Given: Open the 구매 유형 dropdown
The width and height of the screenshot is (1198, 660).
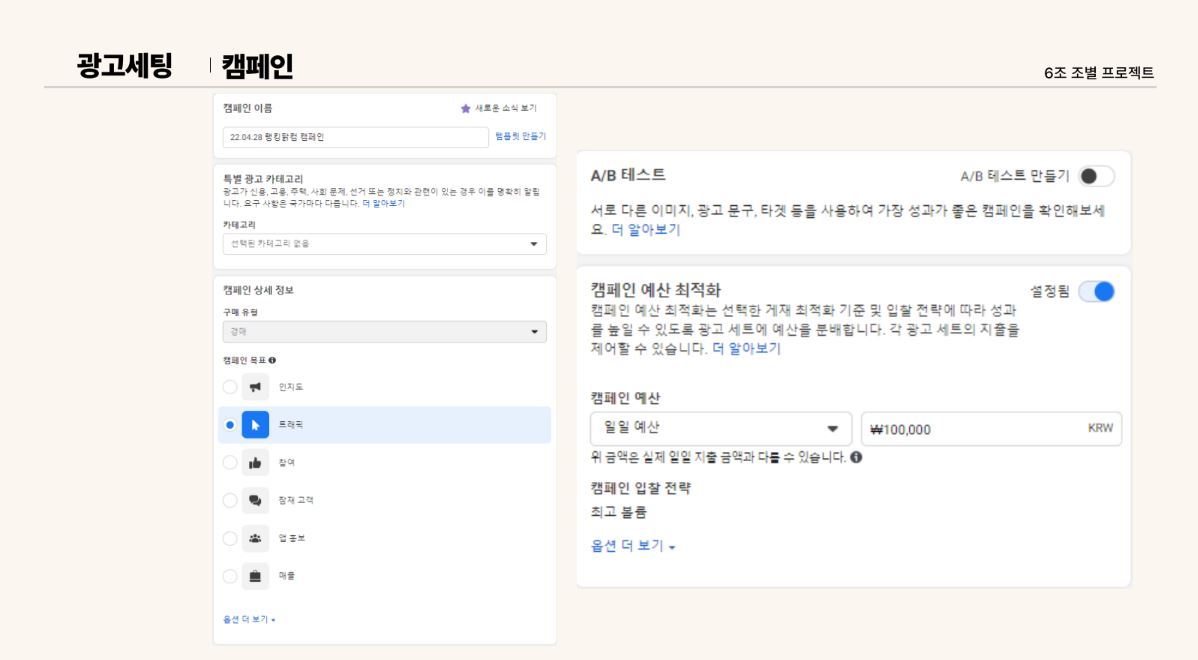Looking at the screenshot, I should (385, 332).
